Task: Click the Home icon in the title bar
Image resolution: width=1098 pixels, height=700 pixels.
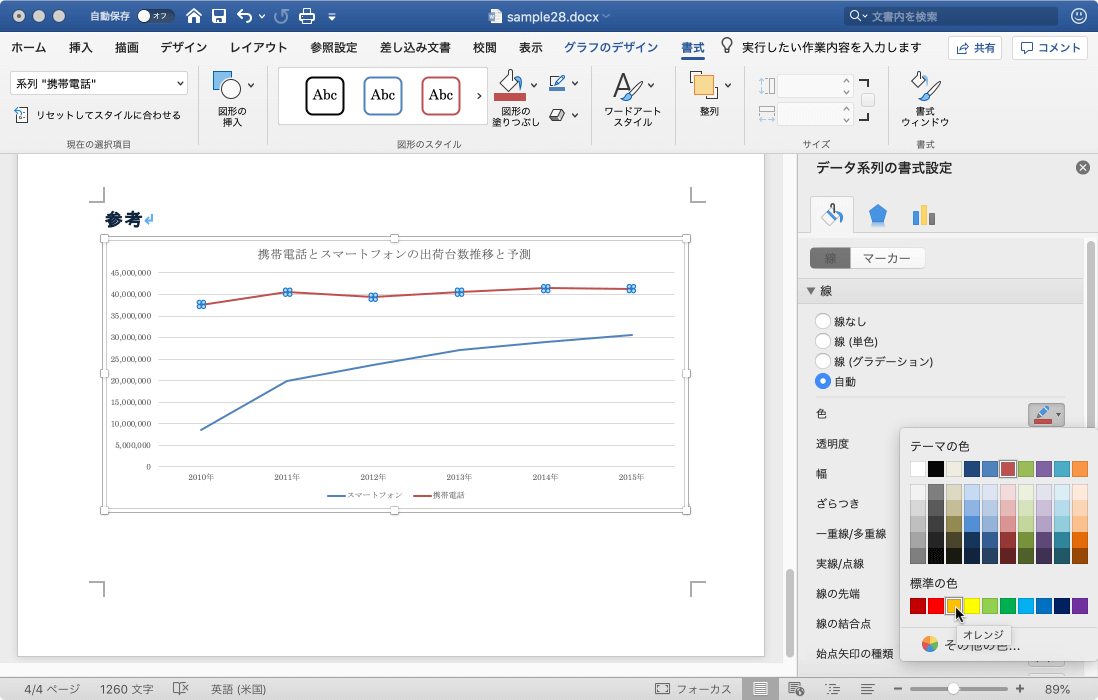Action: coord(193,16)
